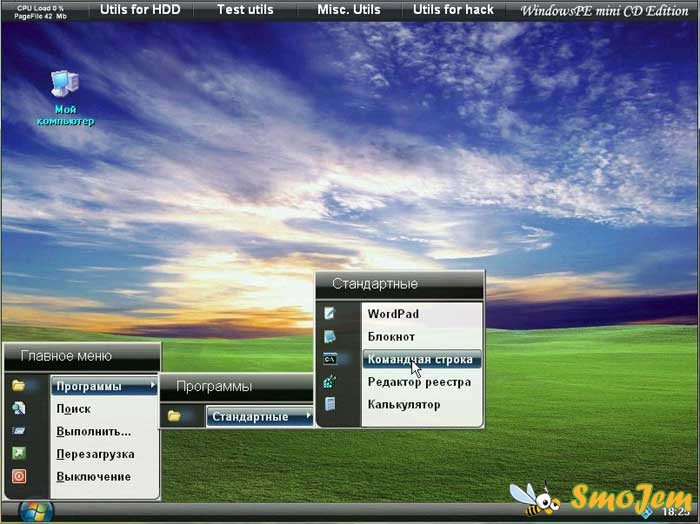Choose Выполнить... in the main menu
This screenshot has height=524, width=700.
point(104,432)
